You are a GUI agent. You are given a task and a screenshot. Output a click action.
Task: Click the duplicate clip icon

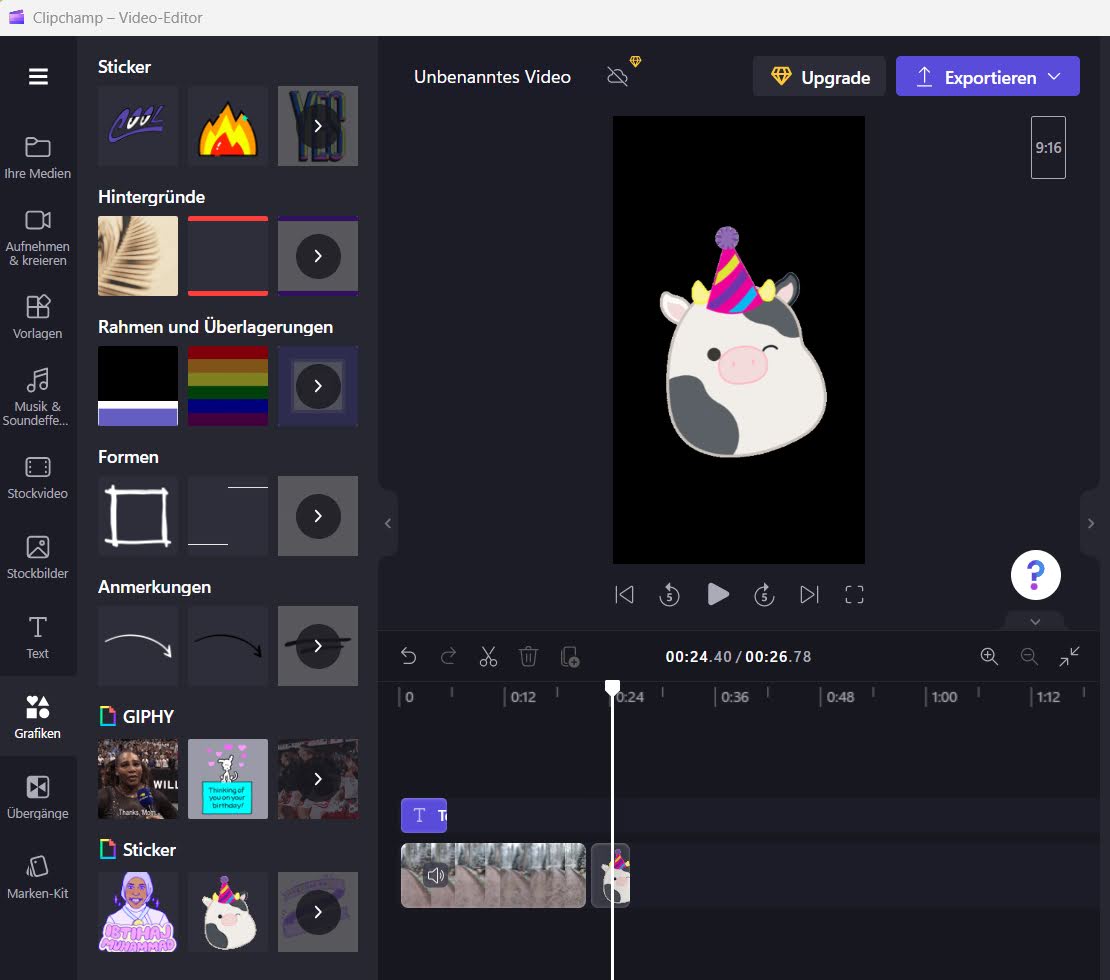[570, 657]
